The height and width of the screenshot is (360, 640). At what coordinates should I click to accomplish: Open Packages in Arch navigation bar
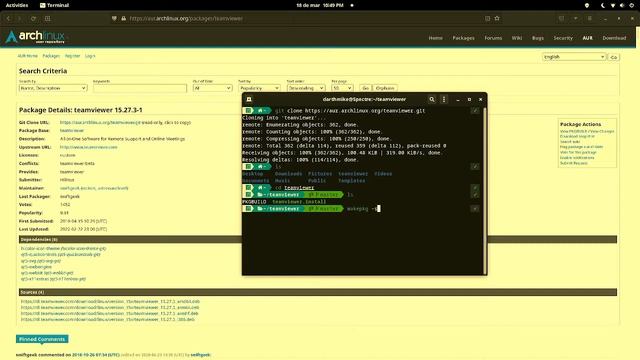[x=463, y=38]
